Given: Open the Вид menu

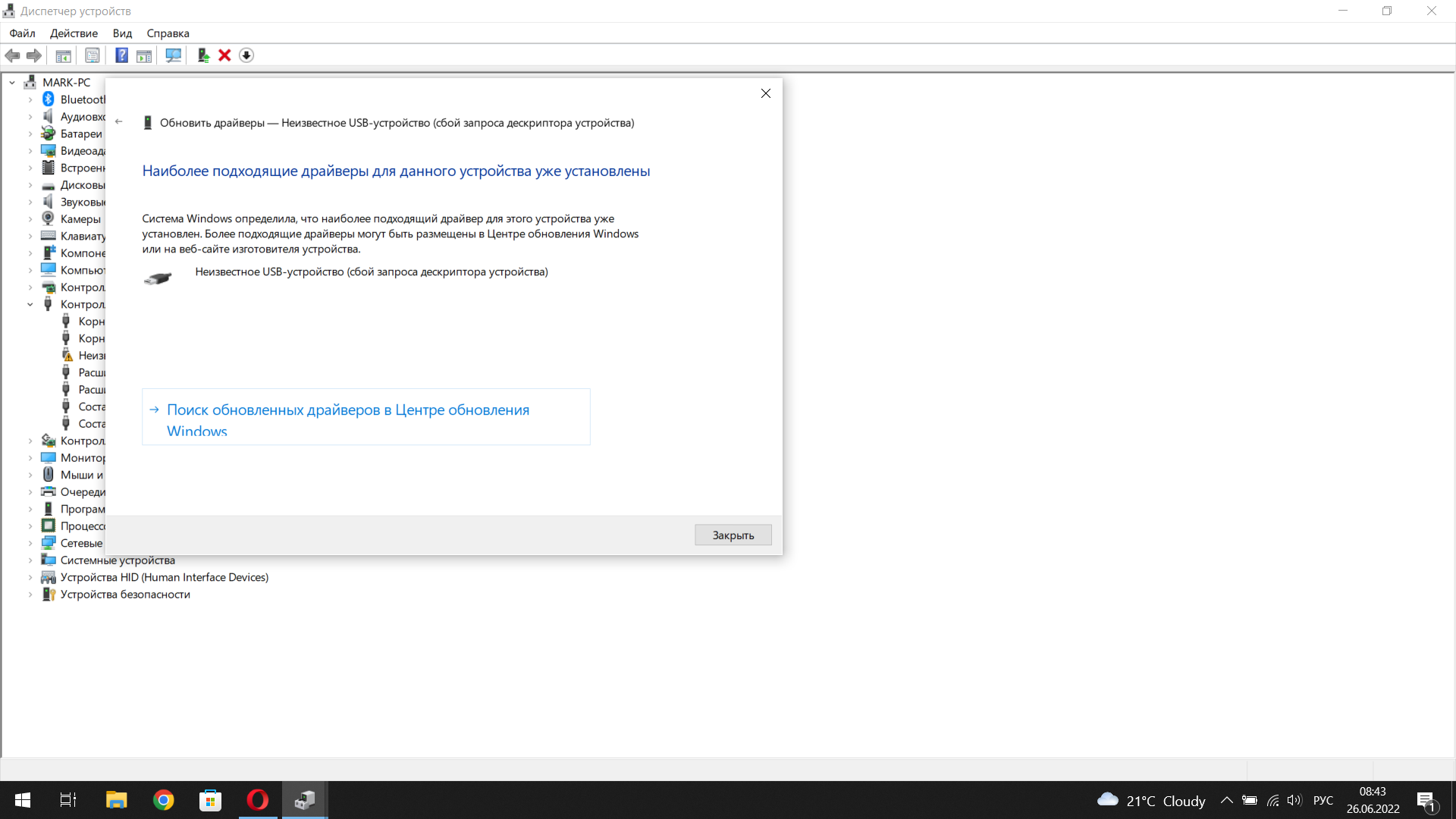Looking at the screenshot, I should pos(122,33).
